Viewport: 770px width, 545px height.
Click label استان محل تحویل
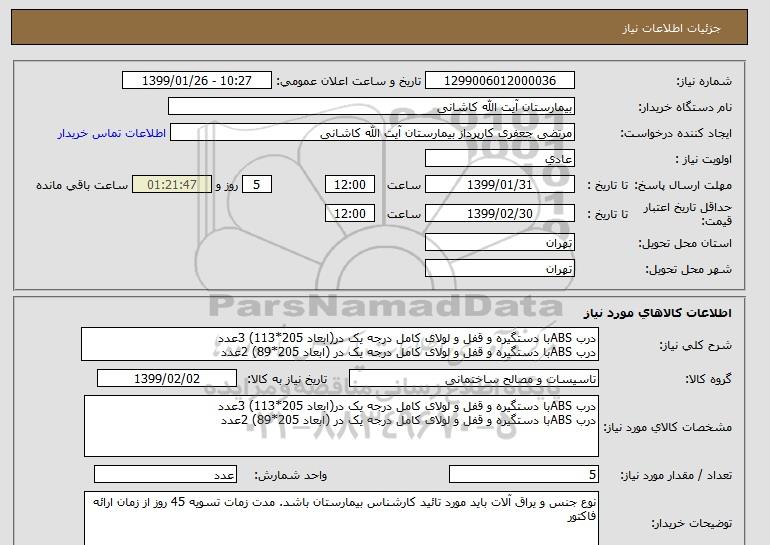(x=685, y=243)
